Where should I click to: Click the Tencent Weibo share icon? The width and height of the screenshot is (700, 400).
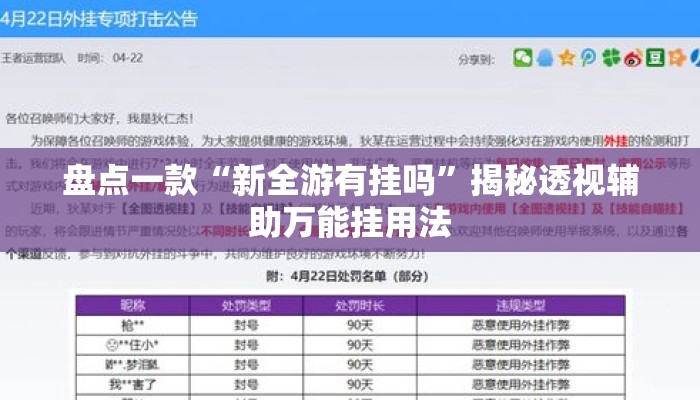tap(588, 58)
